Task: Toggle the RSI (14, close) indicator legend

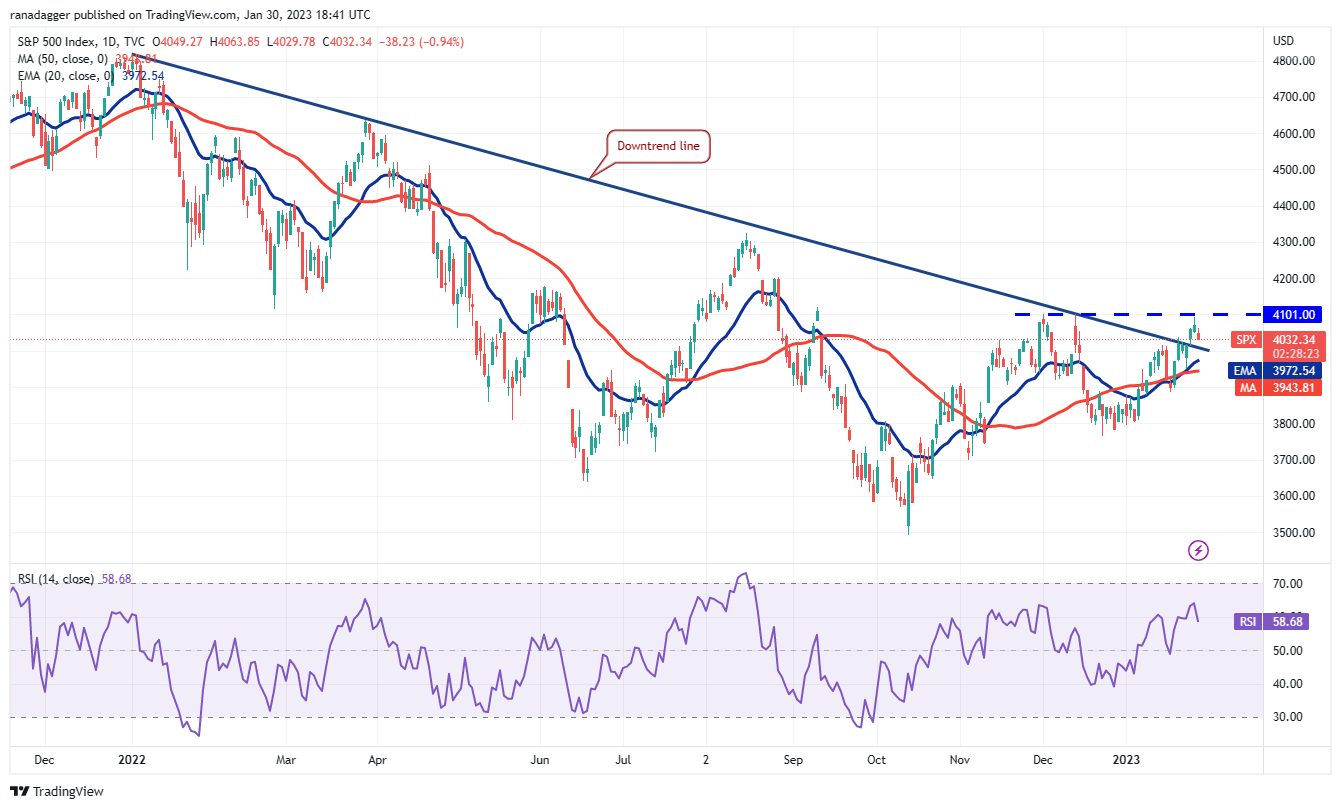Action: [58, 579]
